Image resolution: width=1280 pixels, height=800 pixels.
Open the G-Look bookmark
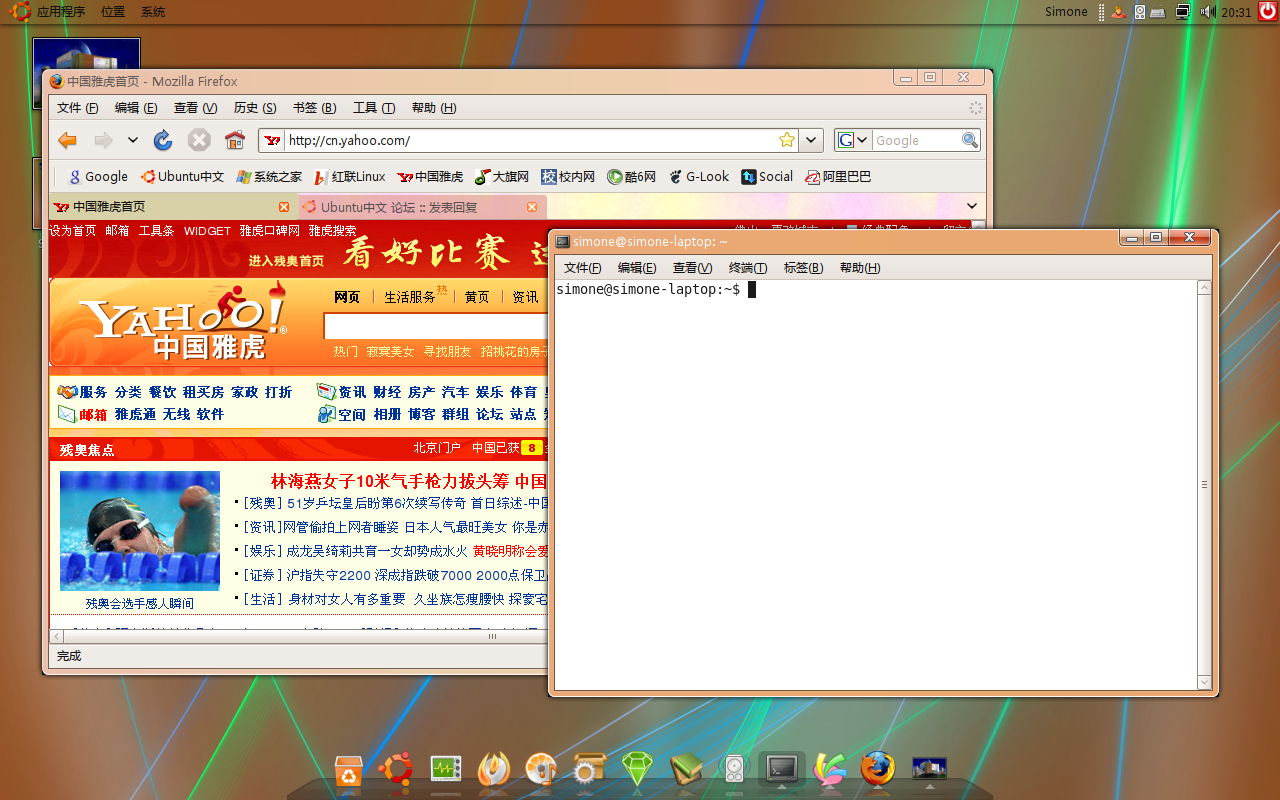point(698,177)
